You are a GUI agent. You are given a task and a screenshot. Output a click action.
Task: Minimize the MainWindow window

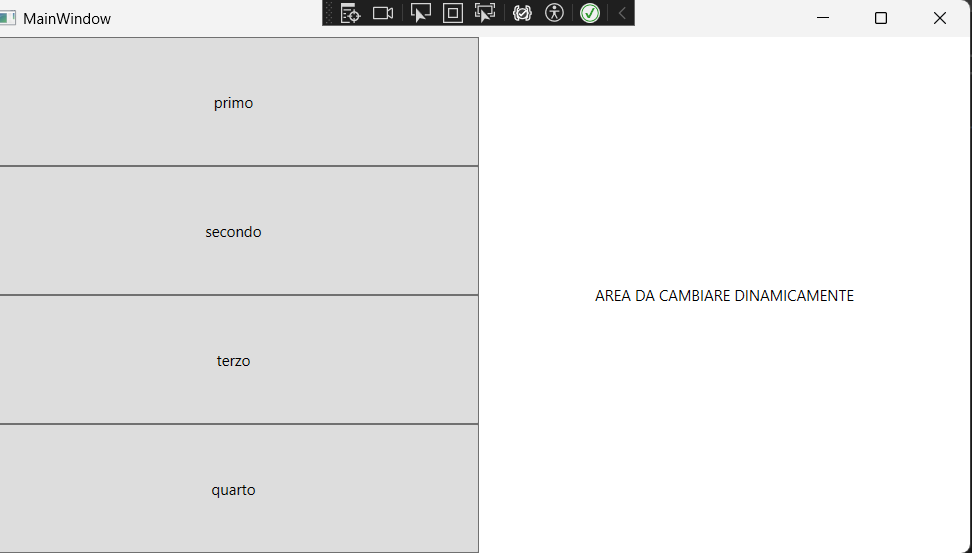click(823, 18)
